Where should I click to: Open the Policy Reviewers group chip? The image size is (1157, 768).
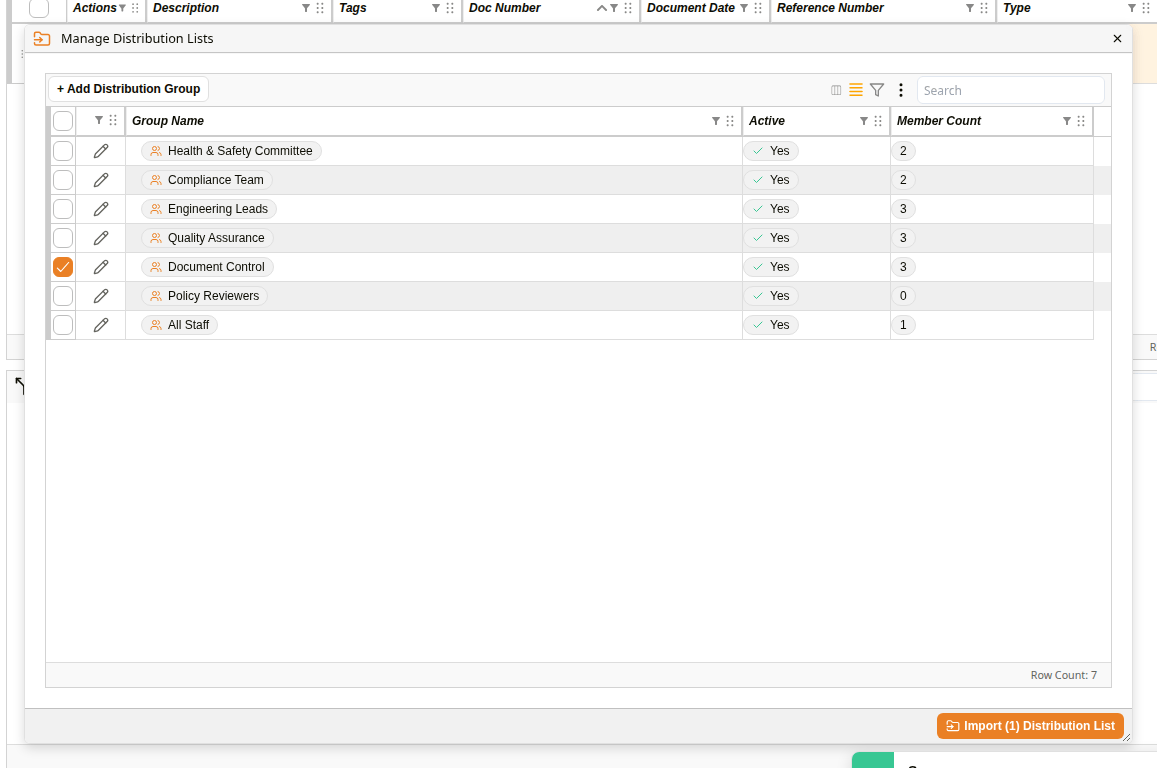pos(204,296)
